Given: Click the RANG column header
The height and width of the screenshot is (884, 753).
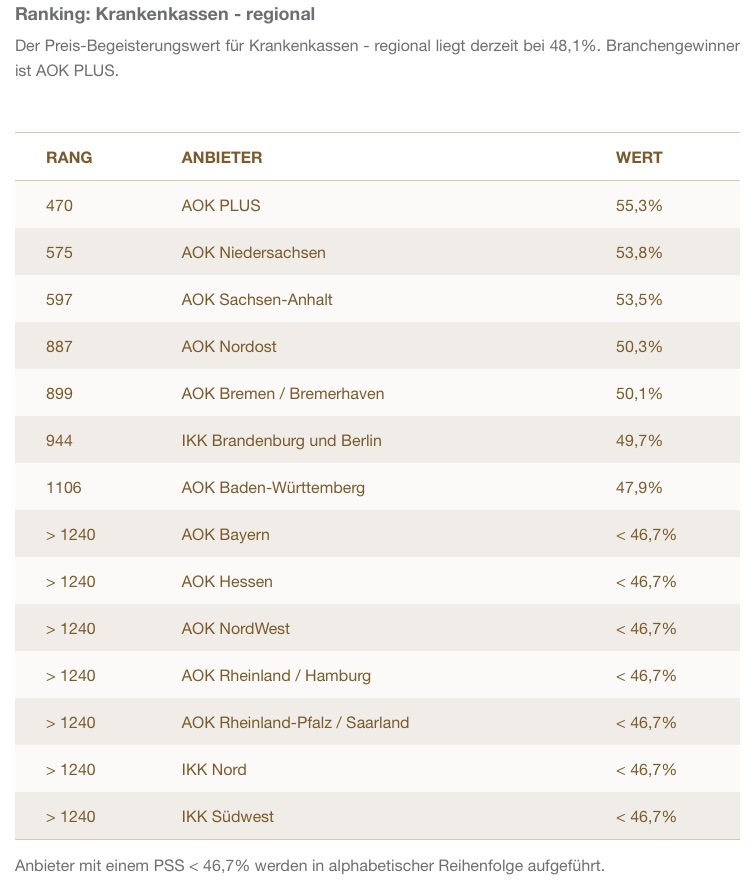Looking at the screenshot, I should click(x=69, y=158).
